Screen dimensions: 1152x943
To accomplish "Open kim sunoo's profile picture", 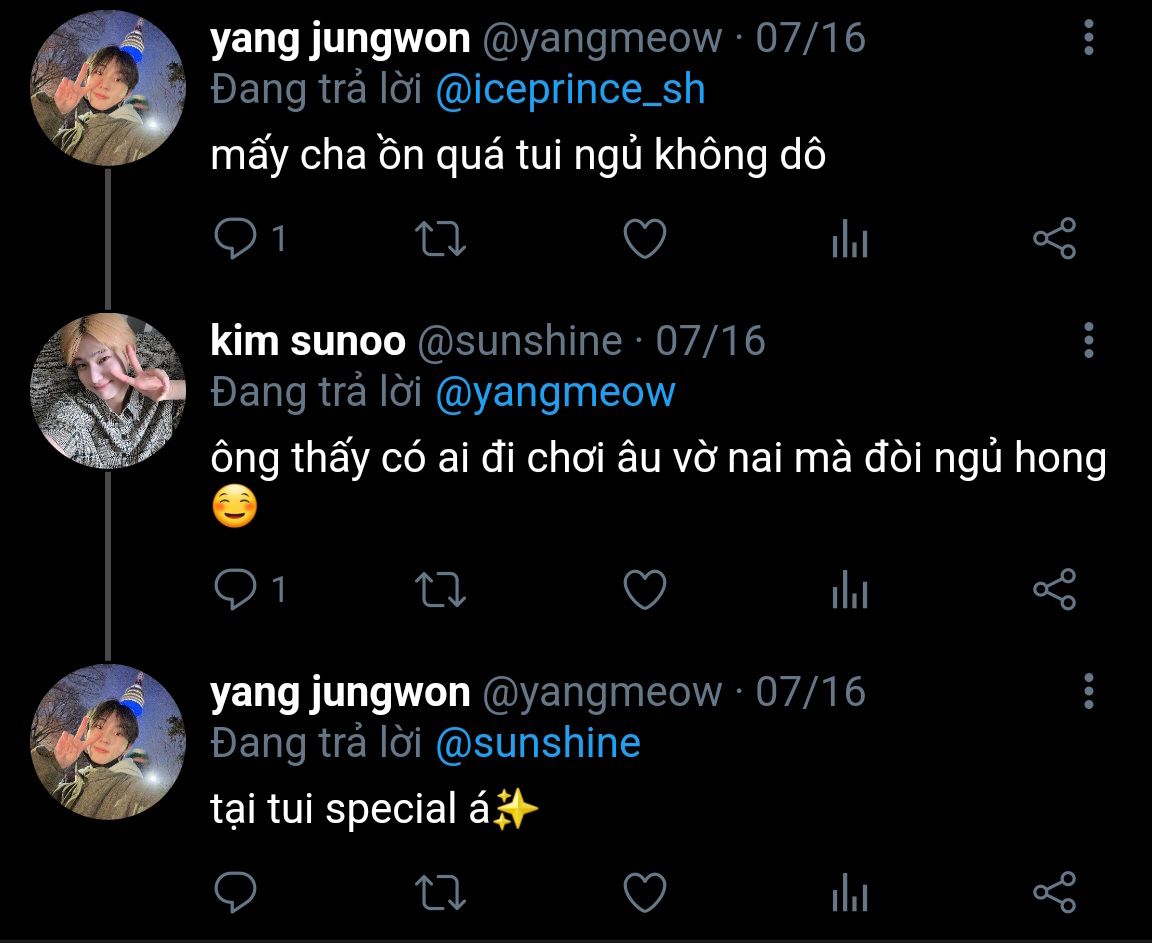I will click(x=108, y=390).
